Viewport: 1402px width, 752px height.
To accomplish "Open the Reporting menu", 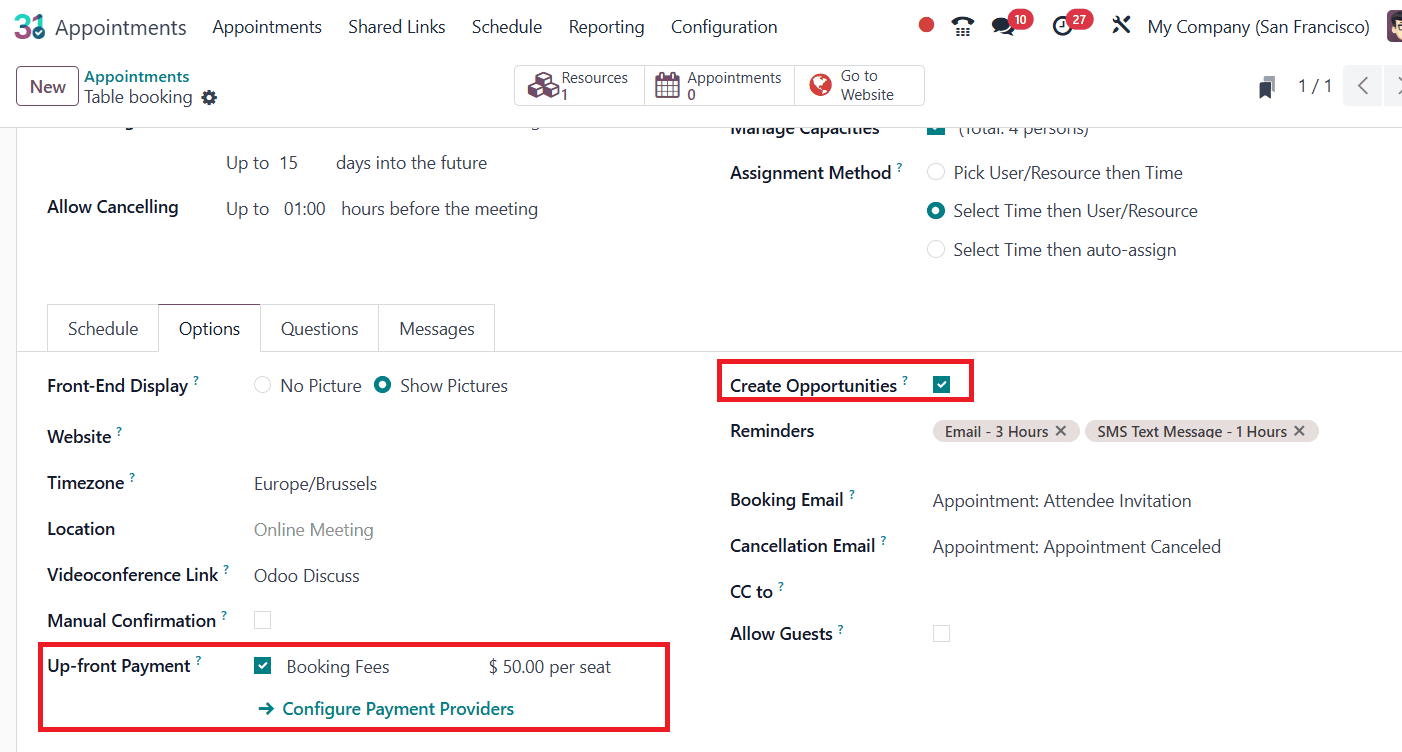I will pos(606,27).
